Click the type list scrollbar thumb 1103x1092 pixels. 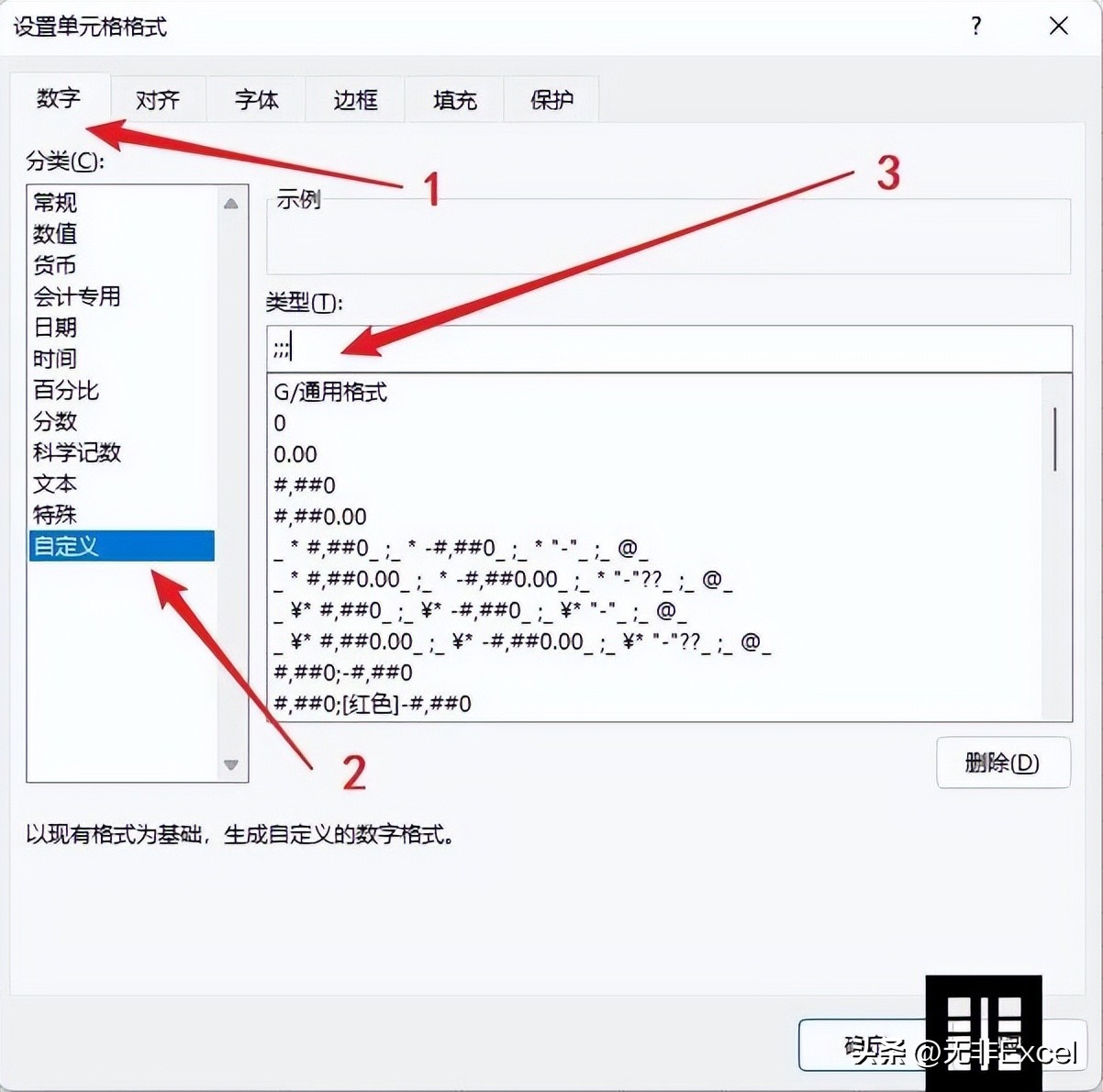pyautogui.click(x=1056, y=439)
